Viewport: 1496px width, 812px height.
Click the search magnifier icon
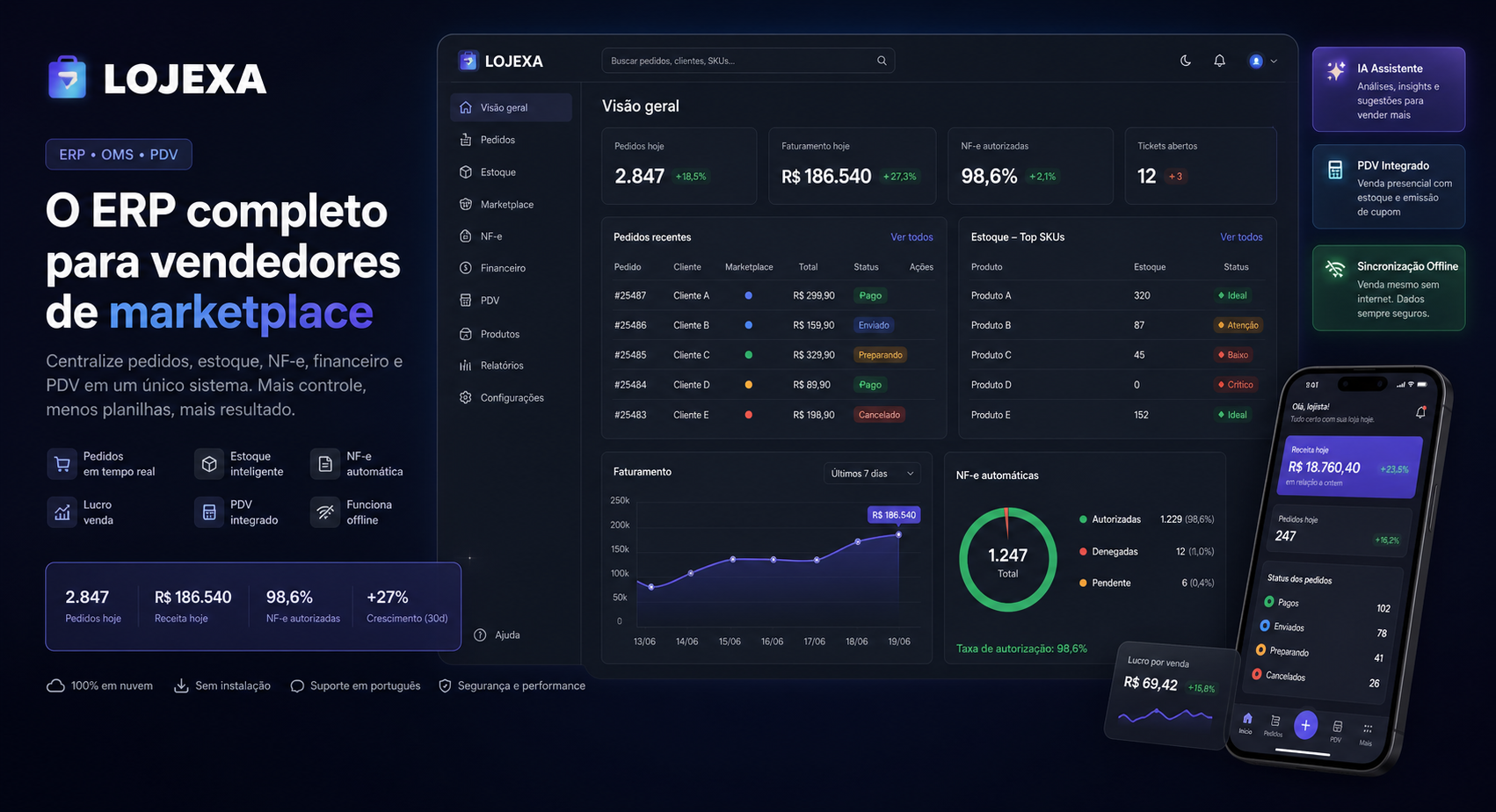pos(882,61)
